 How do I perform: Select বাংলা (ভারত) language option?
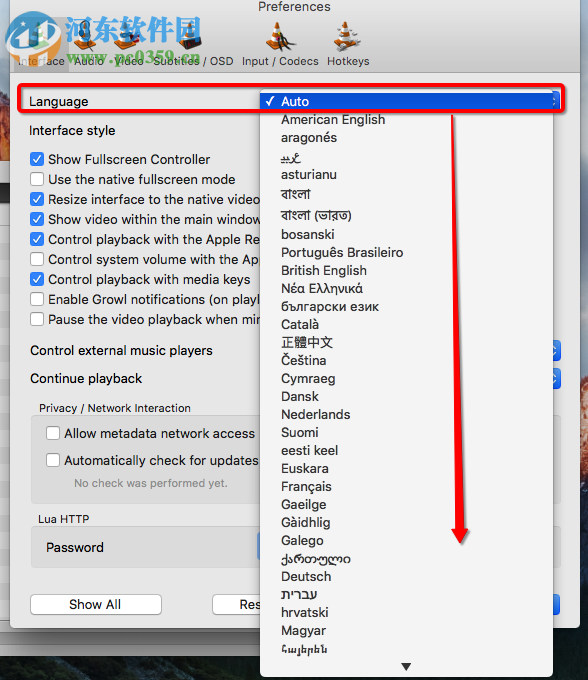click(x=406, y=215)
